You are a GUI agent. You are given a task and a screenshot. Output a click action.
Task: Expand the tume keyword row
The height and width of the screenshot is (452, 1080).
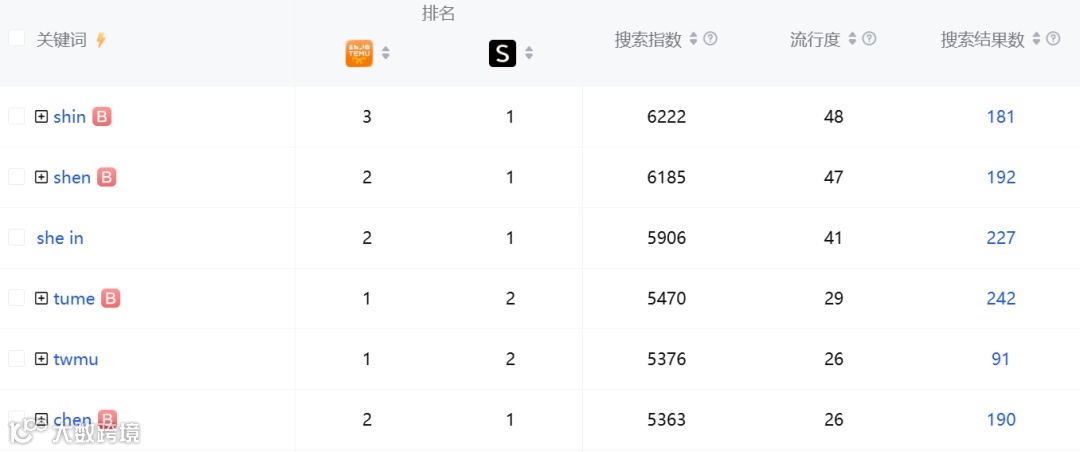click(41, 298)
